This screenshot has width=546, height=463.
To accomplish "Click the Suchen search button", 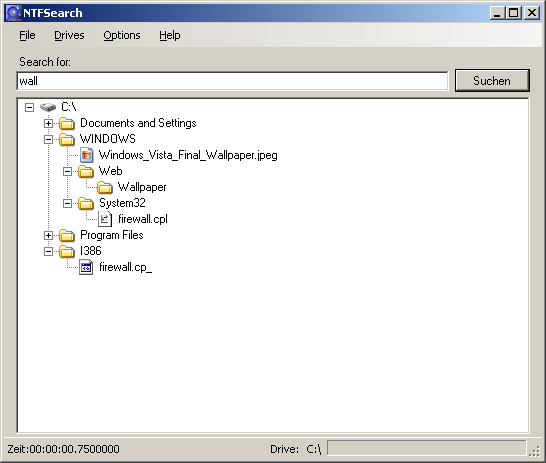I will click(492, 80).
